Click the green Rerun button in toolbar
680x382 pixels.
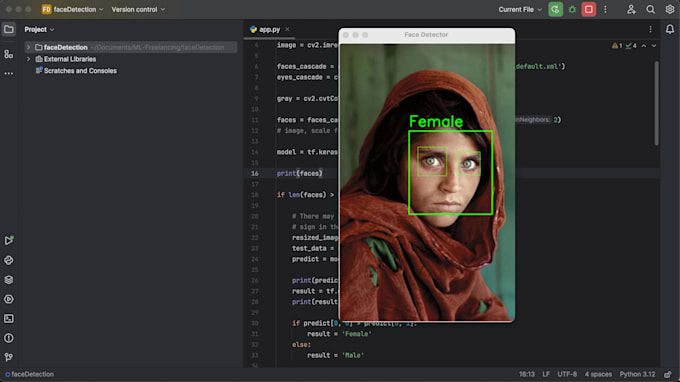556,10
